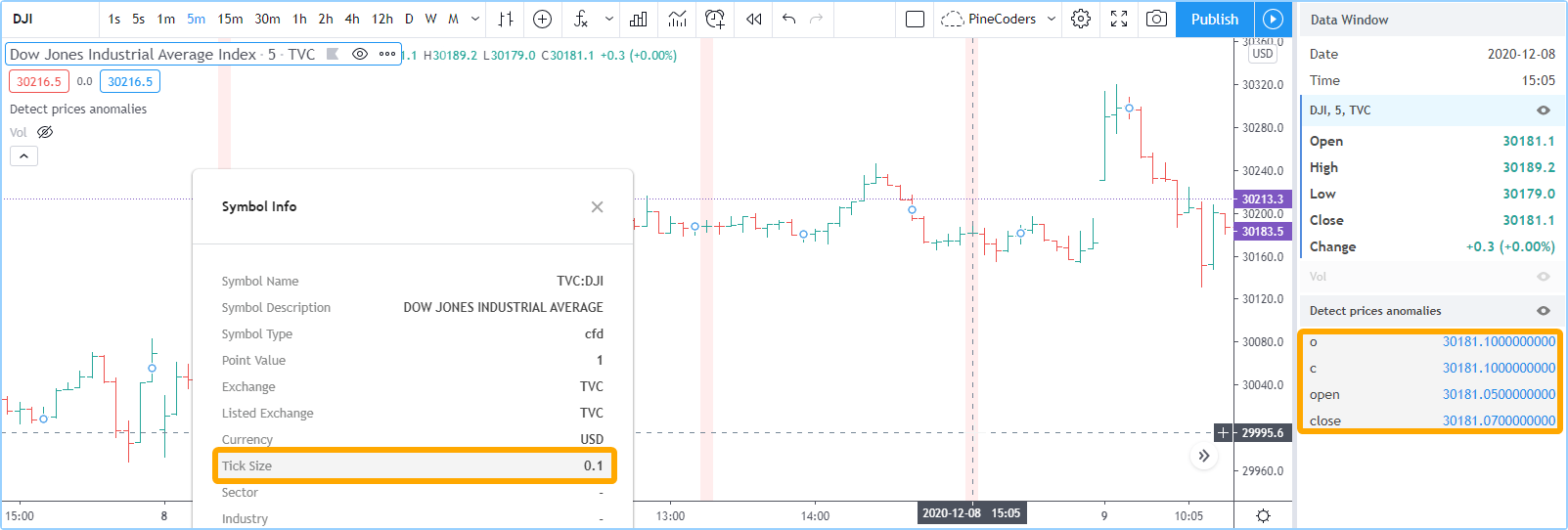Open the bar style selector icon
Screen dimensions: 1568x530
(x=506, y=20)
